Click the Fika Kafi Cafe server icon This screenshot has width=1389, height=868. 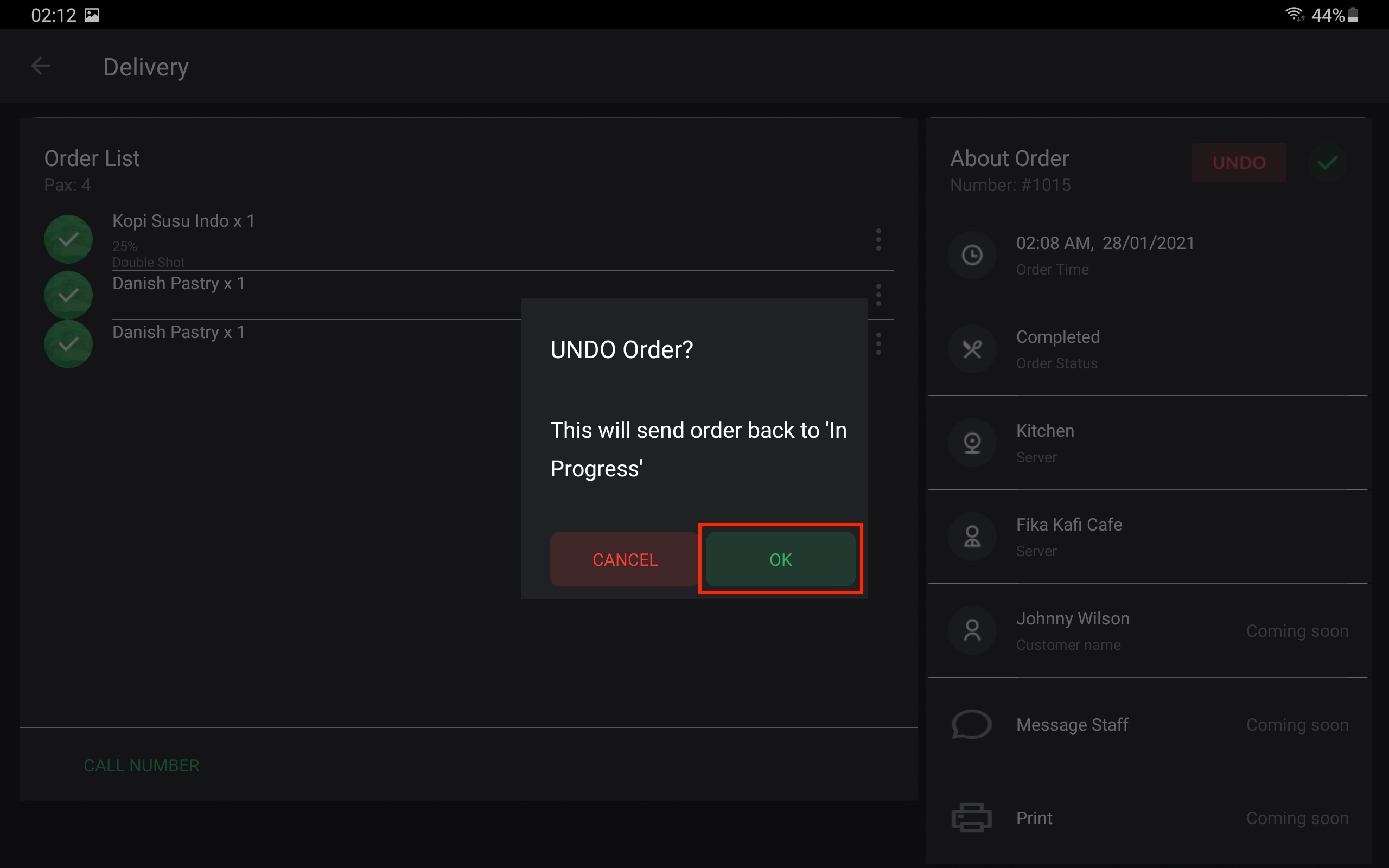point(972,537)
